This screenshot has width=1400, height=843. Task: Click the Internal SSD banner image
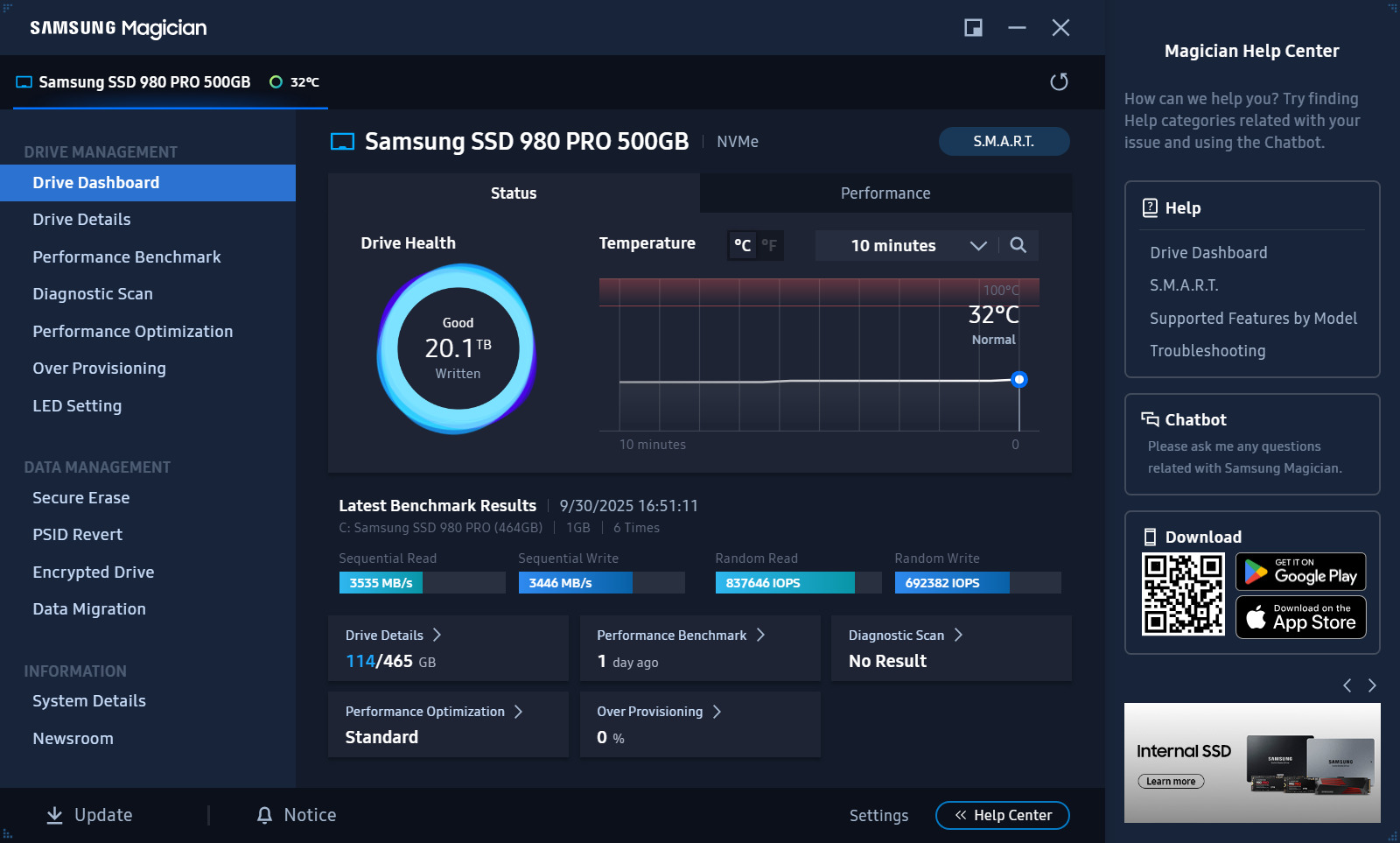[1252, 762]
